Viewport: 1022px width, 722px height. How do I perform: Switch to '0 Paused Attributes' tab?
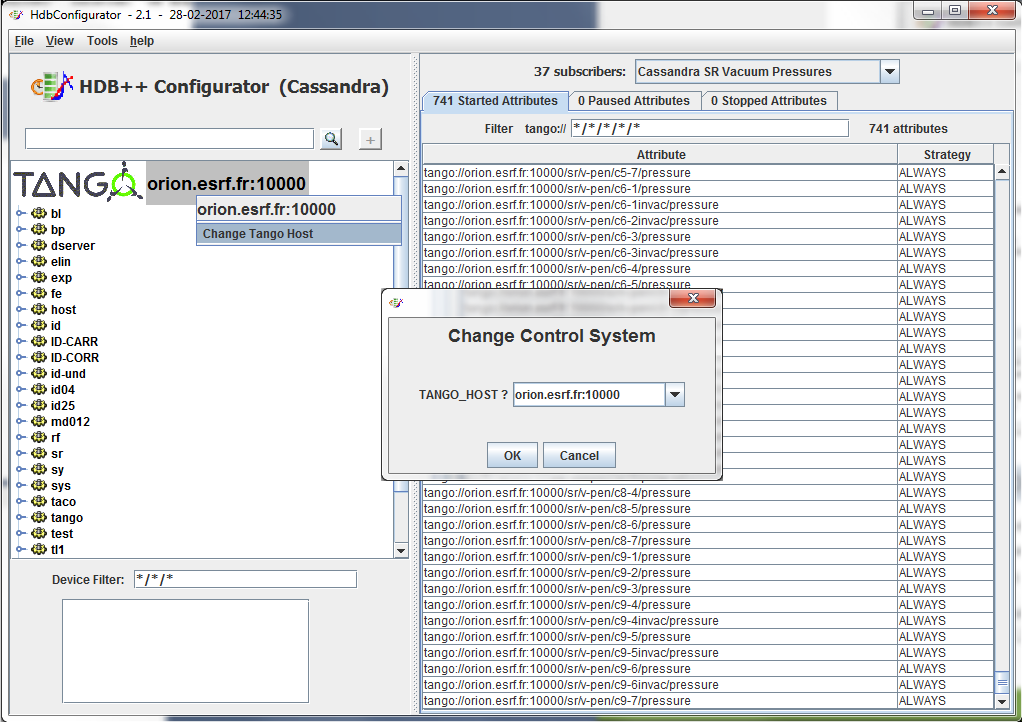click(x=634, y=101)
